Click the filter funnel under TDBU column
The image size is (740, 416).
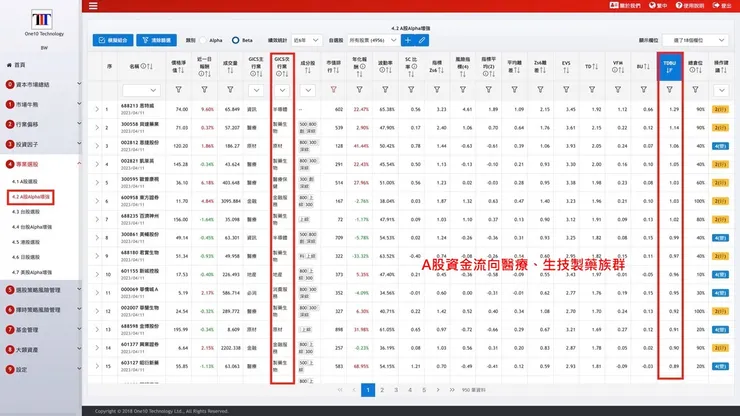(x=669, y=89)
